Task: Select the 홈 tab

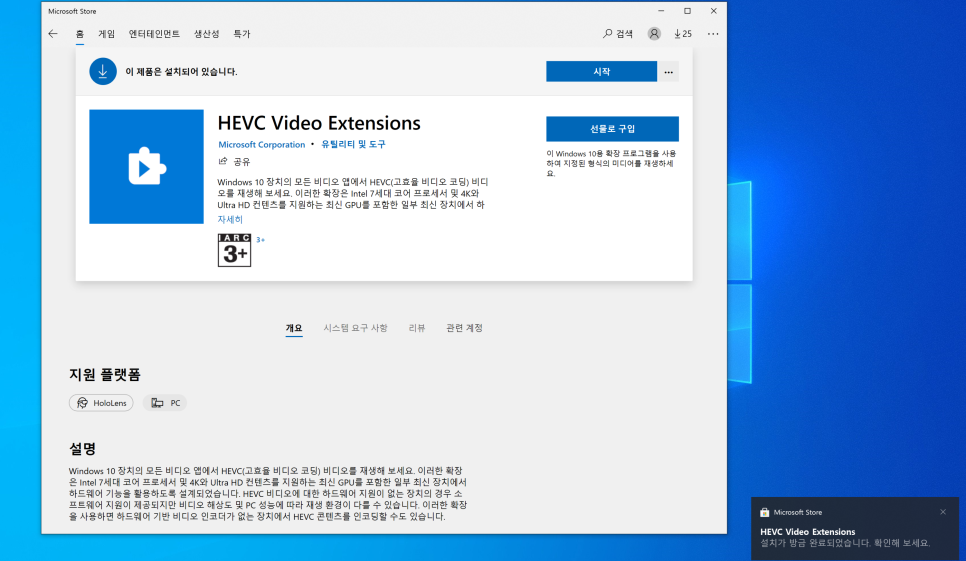Action: click(79, 34)
